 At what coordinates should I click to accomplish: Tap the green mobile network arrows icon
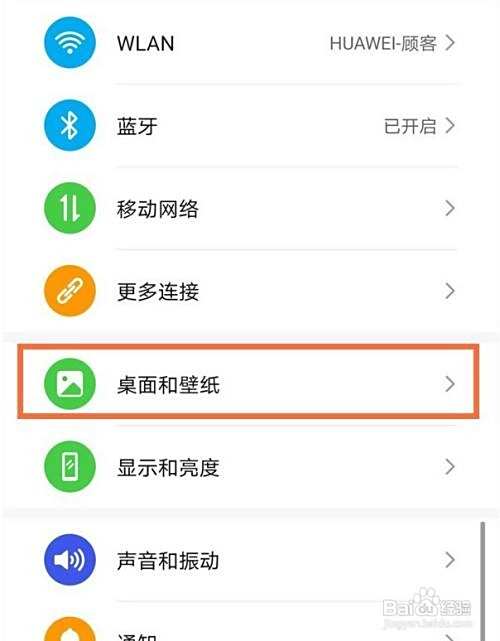(70, 208)
